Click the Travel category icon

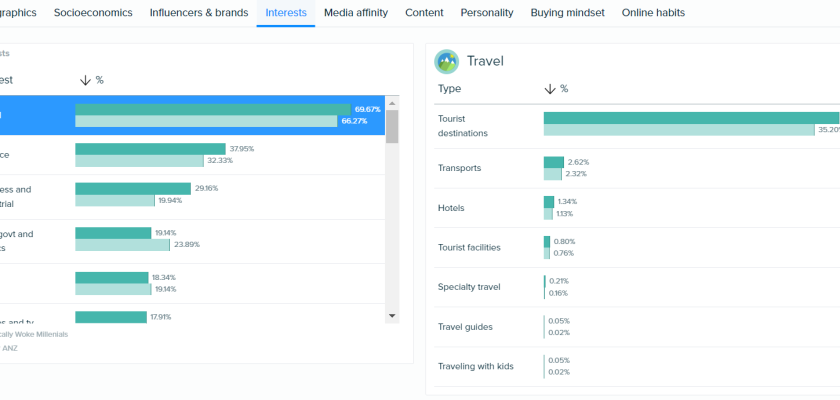coord(446,61)
